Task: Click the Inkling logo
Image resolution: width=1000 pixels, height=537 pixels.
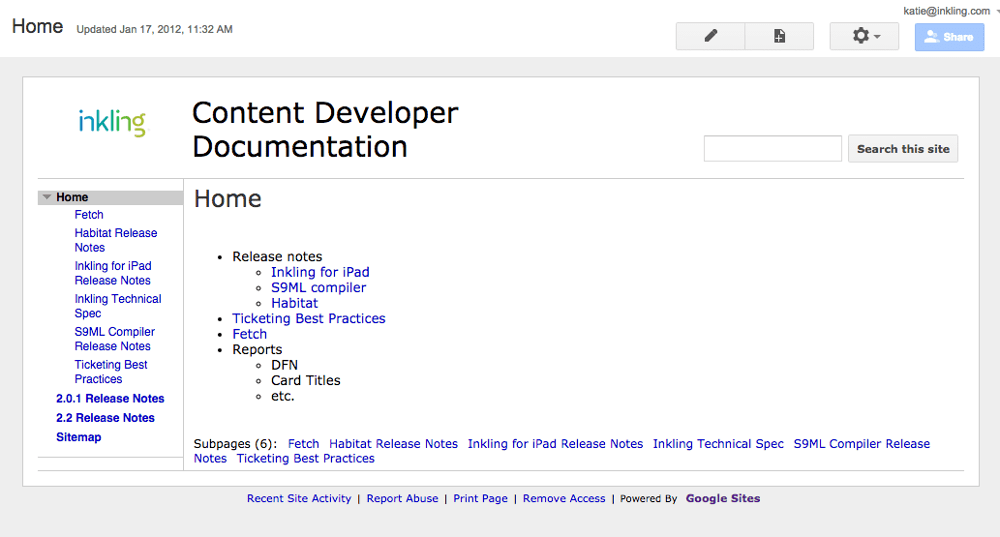Action: 112,122
